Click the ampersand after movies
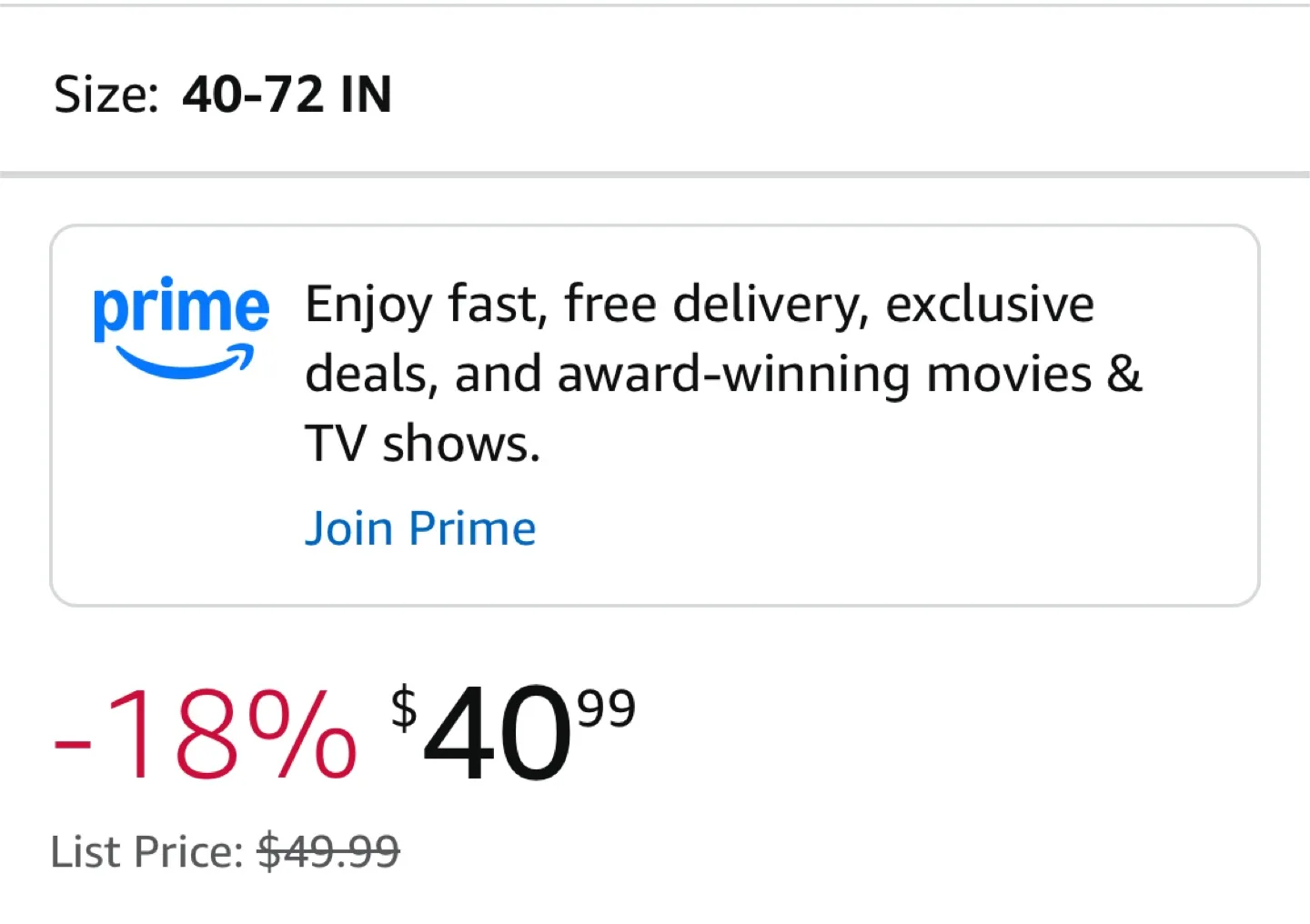Screen dimensions: 1310x924 coord(1124,375)
